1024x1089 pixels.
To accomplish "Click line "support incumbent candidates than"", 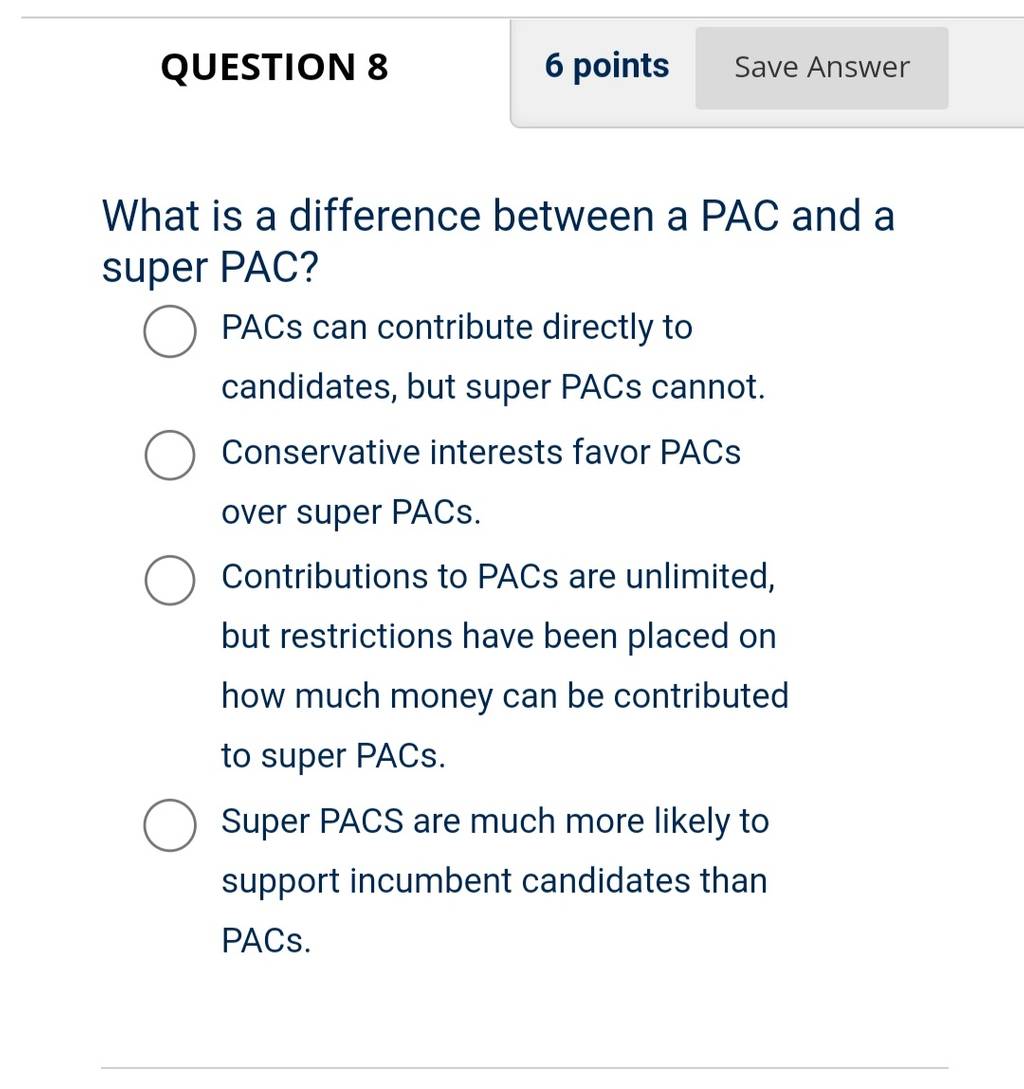I will (x=495, y=881).
